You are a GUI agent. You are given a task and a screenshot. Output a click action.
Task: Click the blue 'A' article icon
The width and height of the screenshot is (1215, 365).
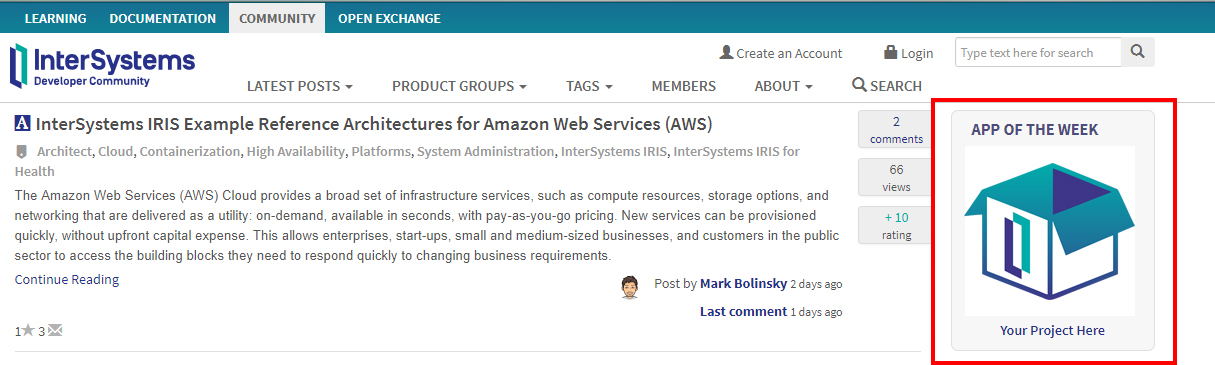coord(23,124)
